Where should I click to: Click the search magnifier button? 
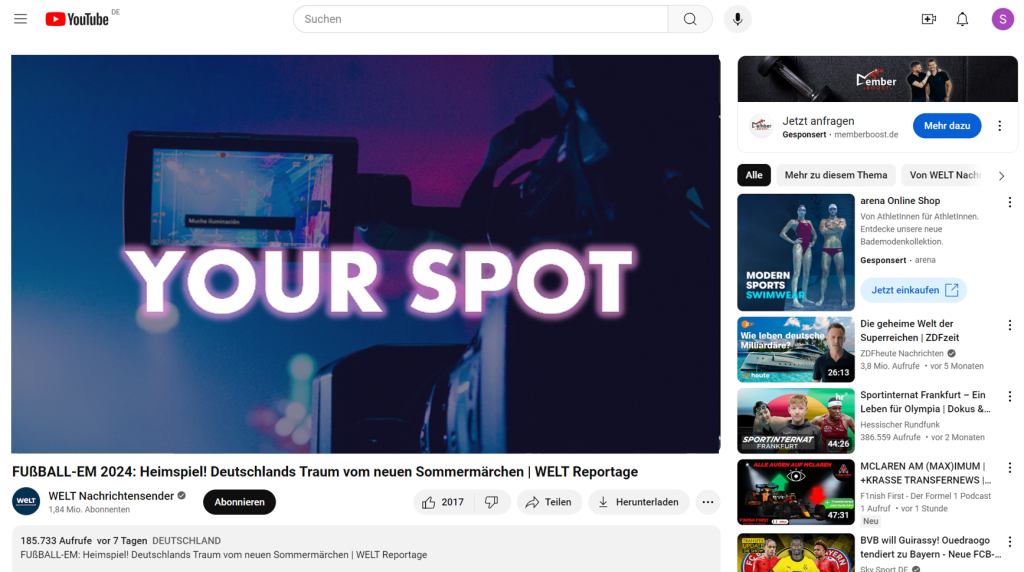[690, 19]
